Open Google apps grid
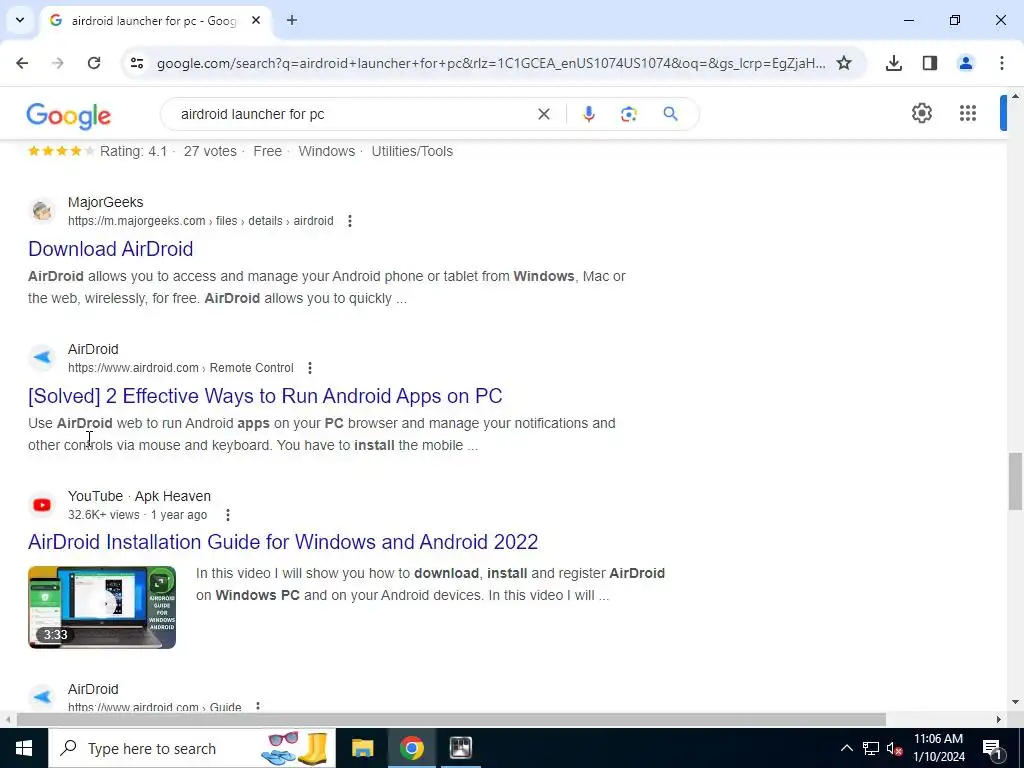 coord(968,113)
